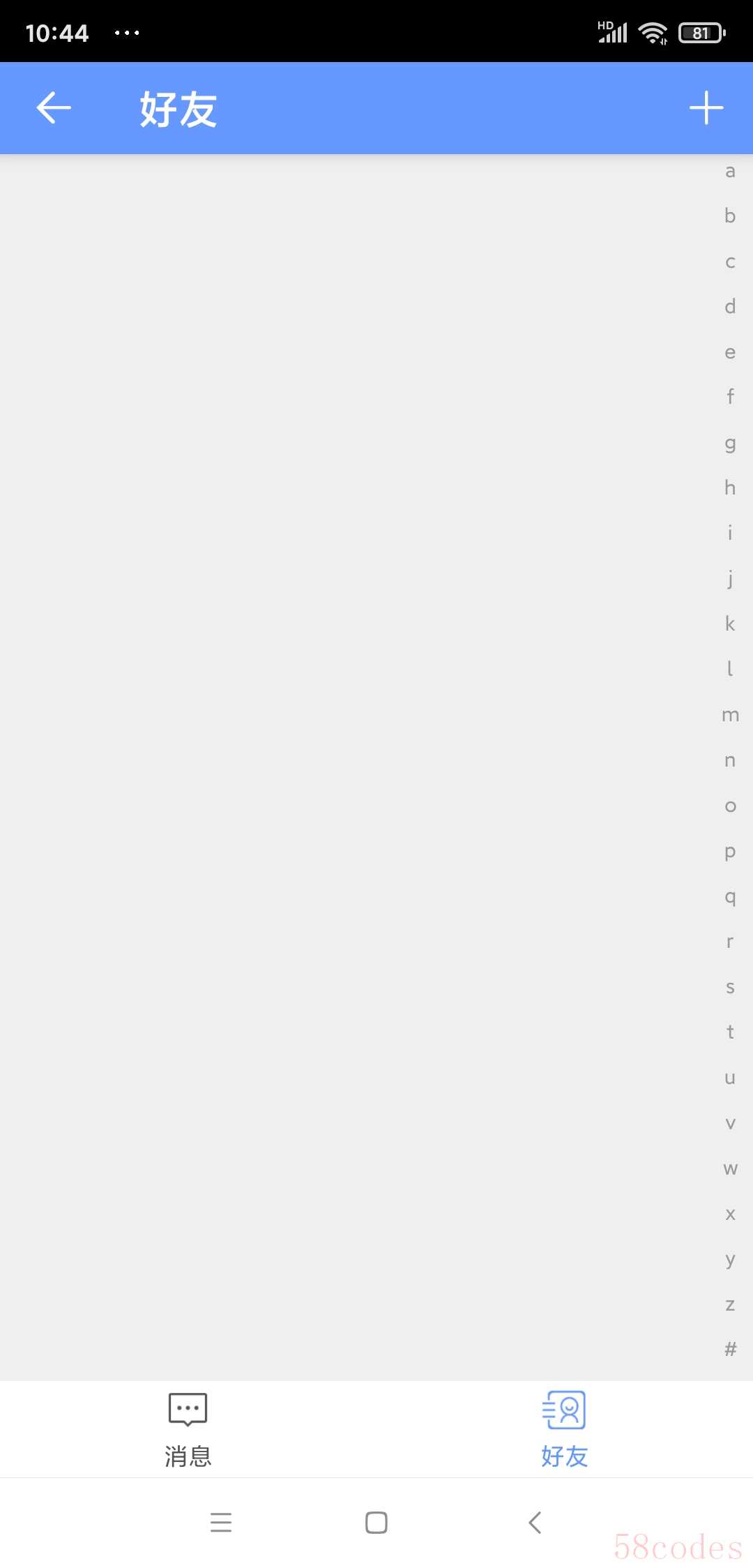Tap the Android home button
Screen dimensions: 753x1568
click(x=376, y=1522)
